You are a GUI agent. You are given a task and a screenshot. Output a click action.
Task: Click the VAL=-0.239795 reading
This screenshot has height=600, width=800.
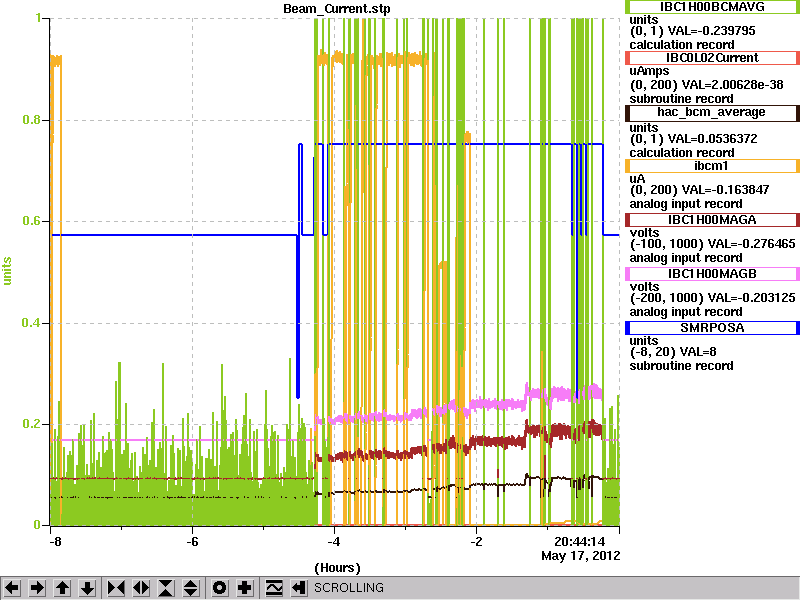[x=712, y=31]
